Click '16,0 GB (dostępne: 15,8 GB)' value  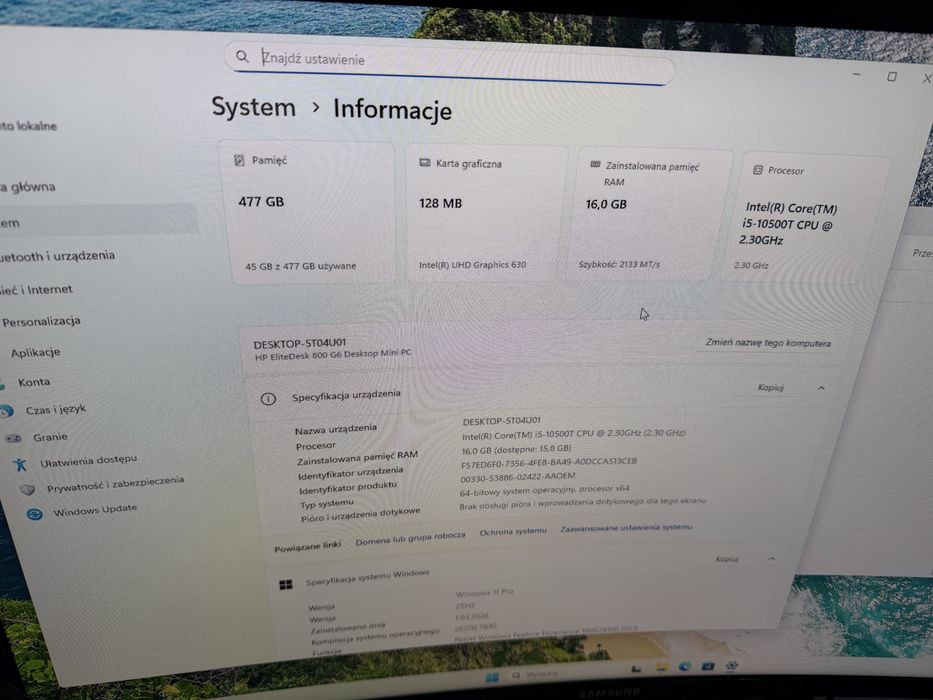[516, 449]
